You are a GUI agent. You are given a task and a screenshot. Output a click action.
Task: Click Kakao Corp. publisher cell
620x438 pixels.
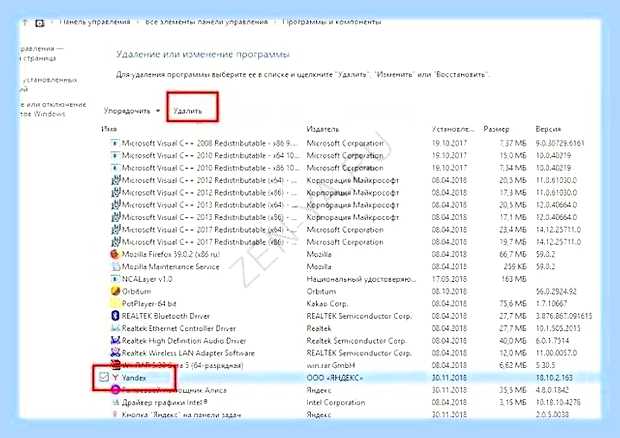pyautogui.click(x=327, y=304)
